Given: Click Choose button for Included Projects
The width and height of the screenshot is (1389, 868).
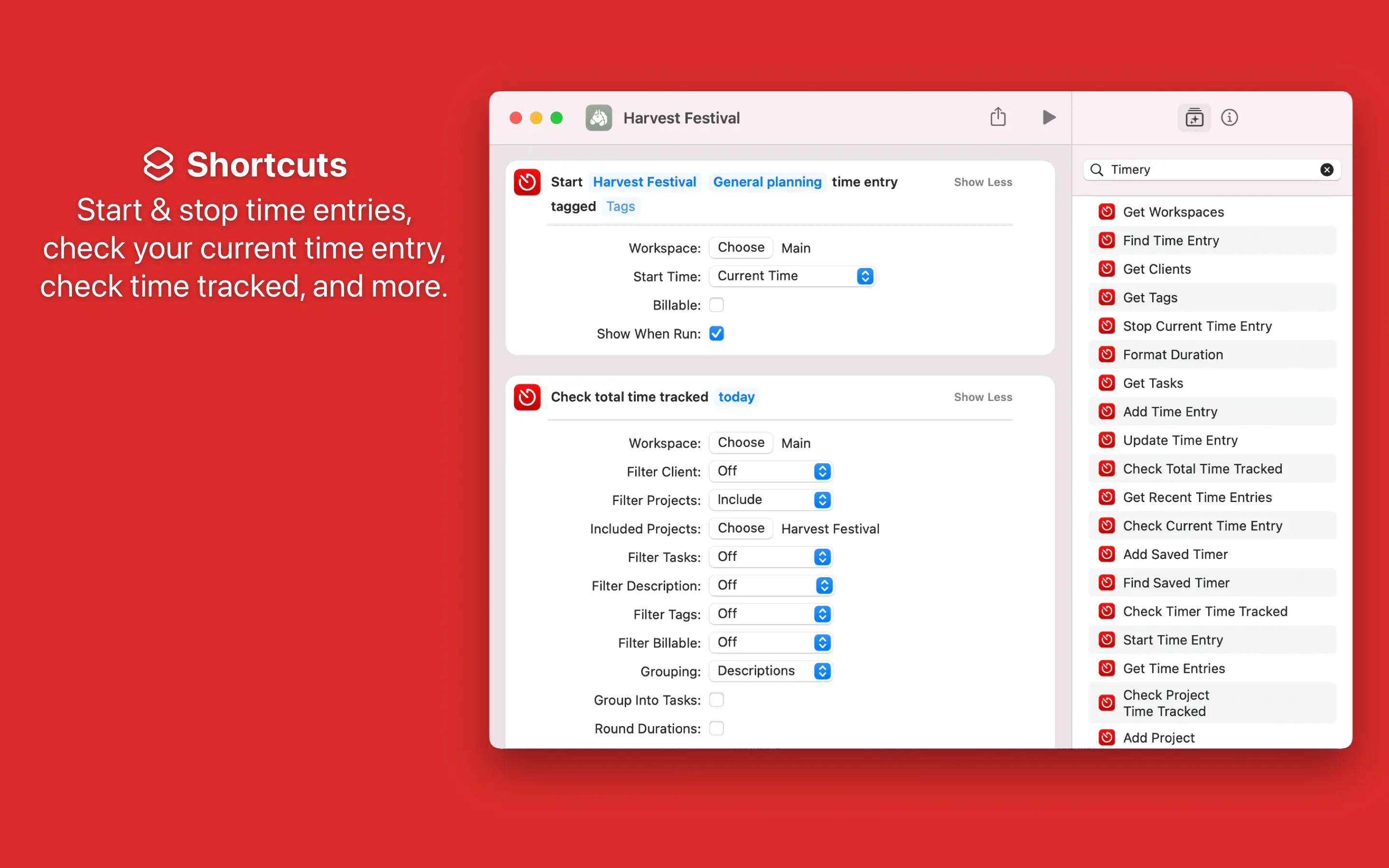Looking at the screenshot, I should click(x=740, y=528).
